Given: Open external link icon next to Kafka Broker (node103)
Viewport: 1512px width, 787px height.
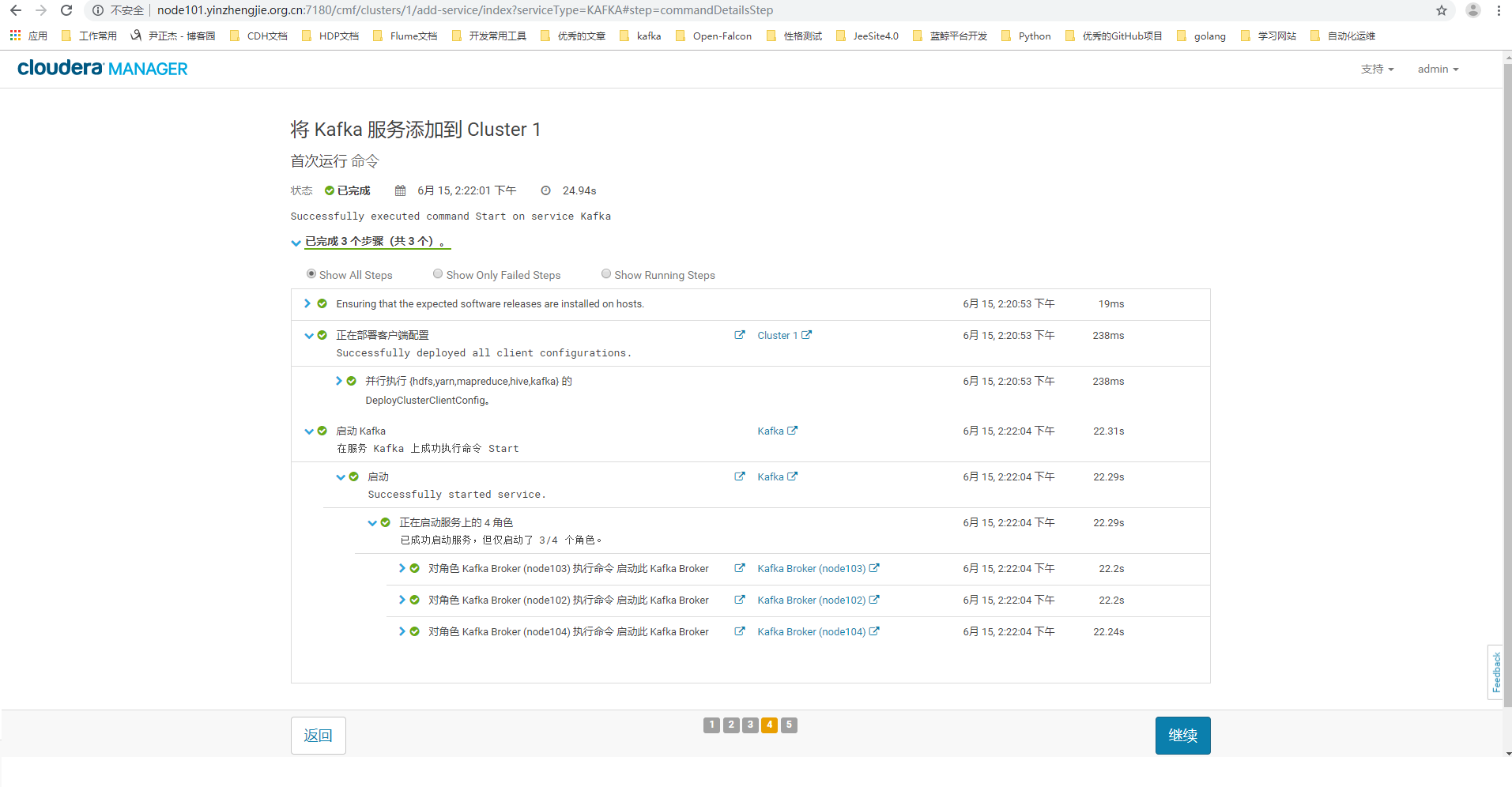Looking at the screenshot, I should pos(874,568).
